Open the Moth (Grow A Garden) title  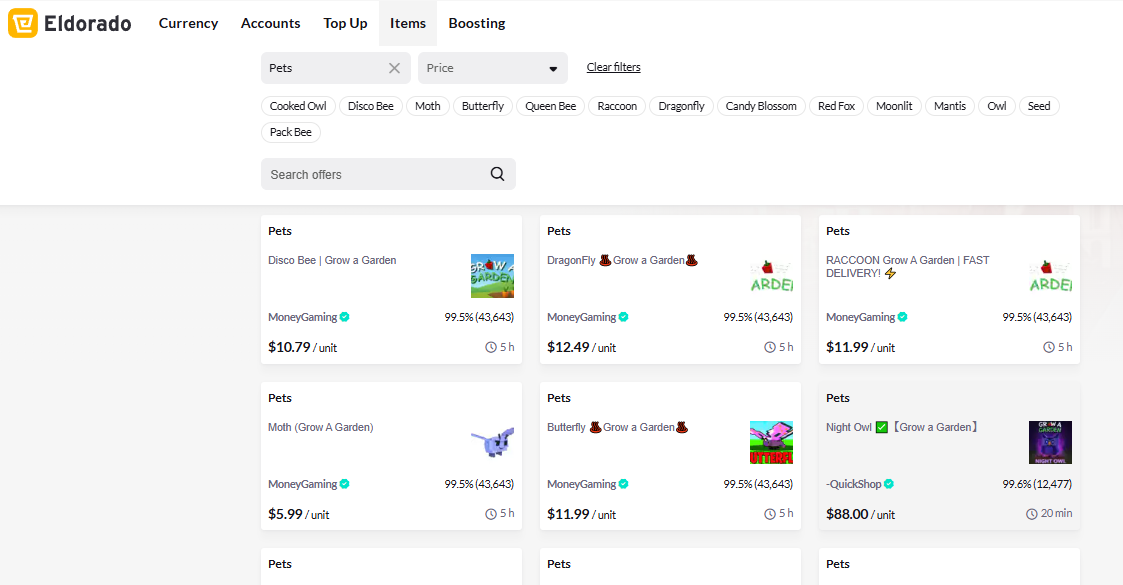click(x=321, y=427)
